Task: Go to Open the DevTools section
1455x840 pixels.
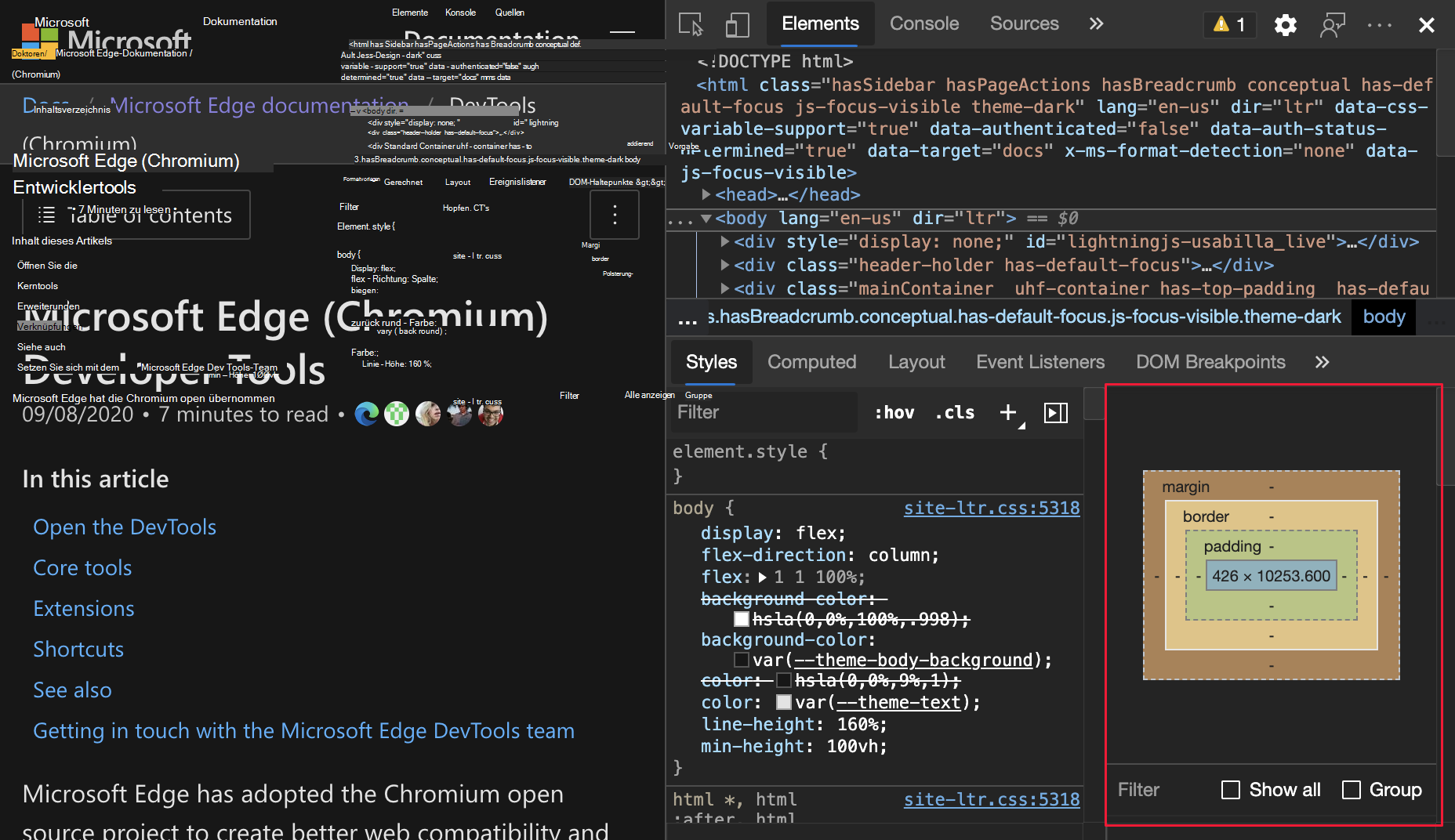Action: coord(125,527)
